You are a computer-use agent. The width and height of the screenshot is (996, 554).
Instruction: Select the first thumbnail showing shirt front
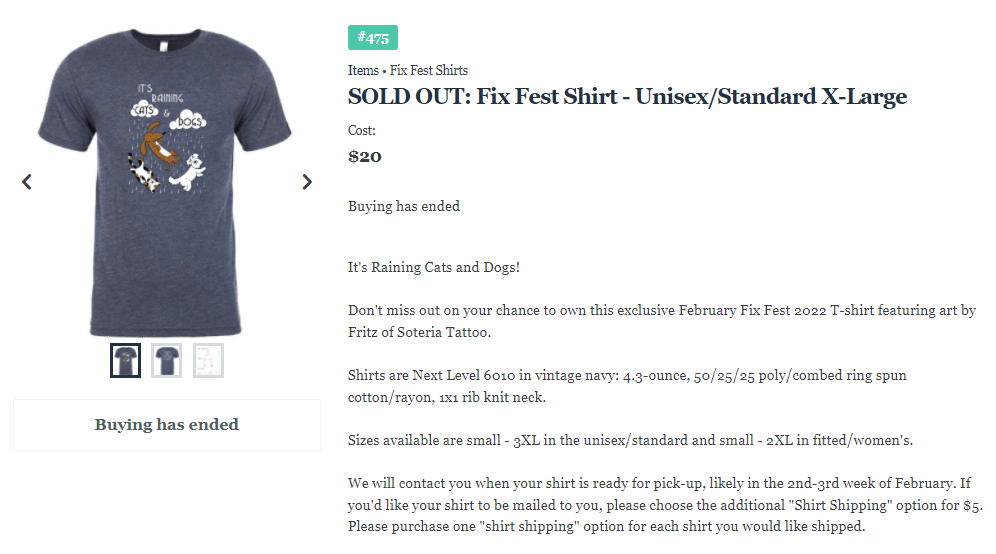tap(125, 360)
